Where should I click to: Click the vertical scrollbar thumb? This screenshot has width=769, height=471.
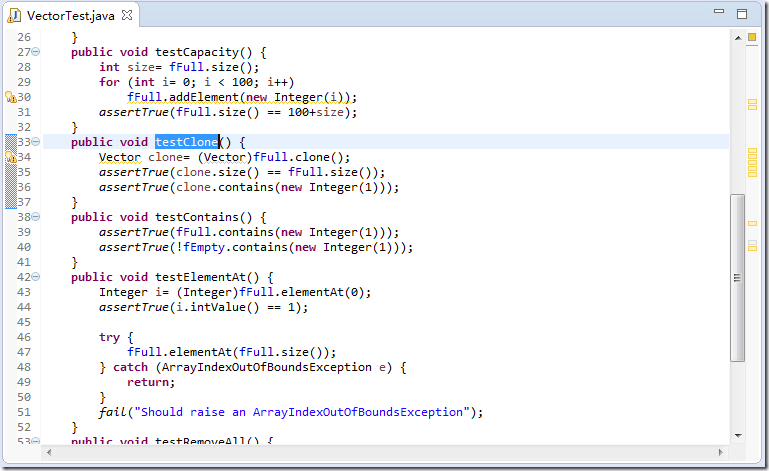[737, 278]
